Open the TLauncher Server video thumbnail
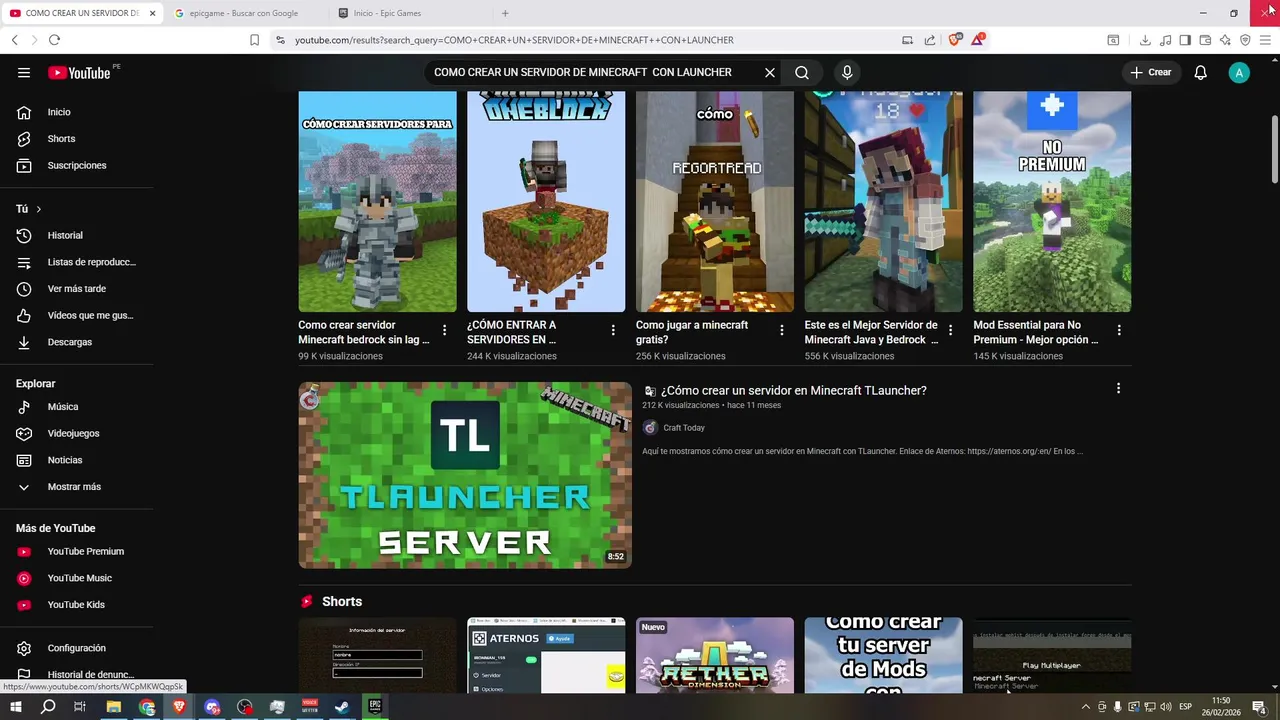The height and width of the screenshot is (720, 1280). pyautogui.click(x=465, y=475)
